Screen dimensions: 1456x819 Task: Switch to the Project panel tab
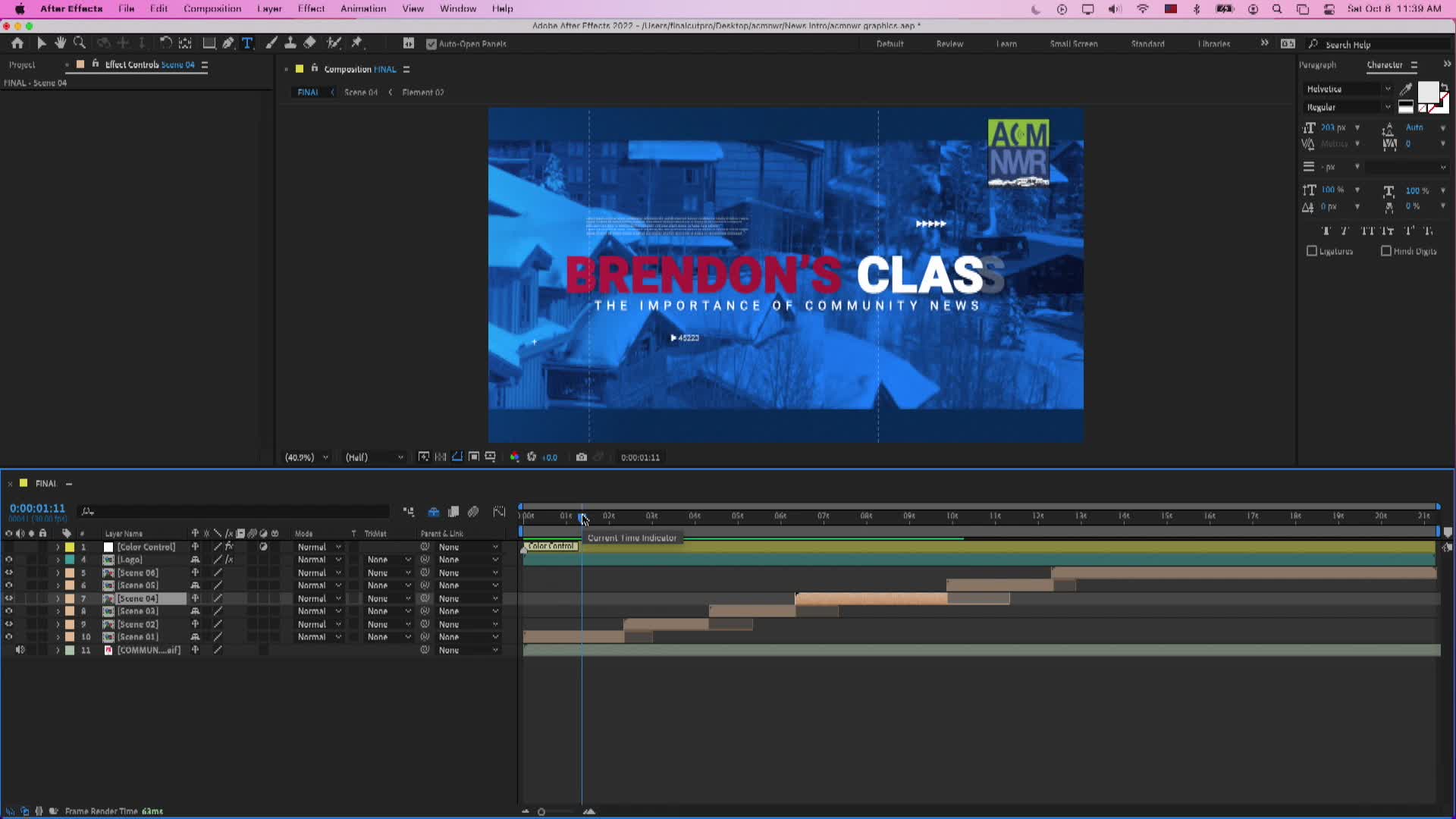coord(22,65)
